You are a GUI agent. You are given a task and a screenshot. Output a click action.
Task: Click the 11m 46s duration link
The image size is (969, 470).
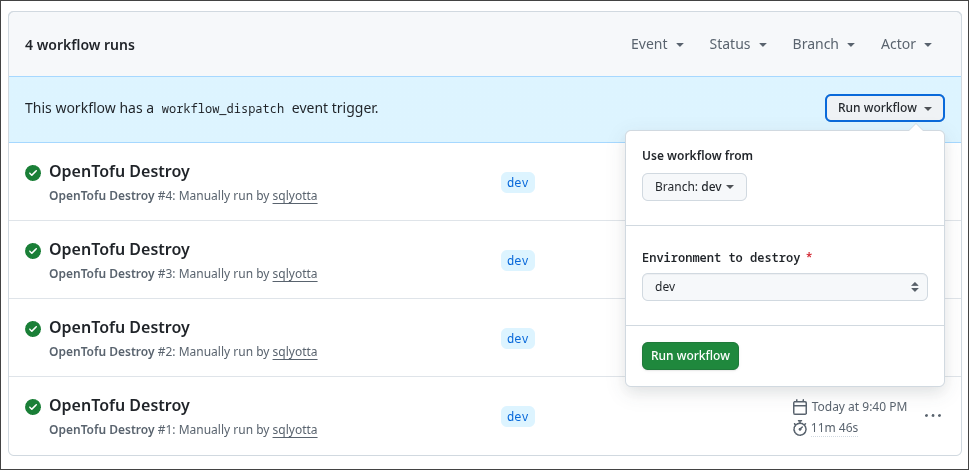834,428
